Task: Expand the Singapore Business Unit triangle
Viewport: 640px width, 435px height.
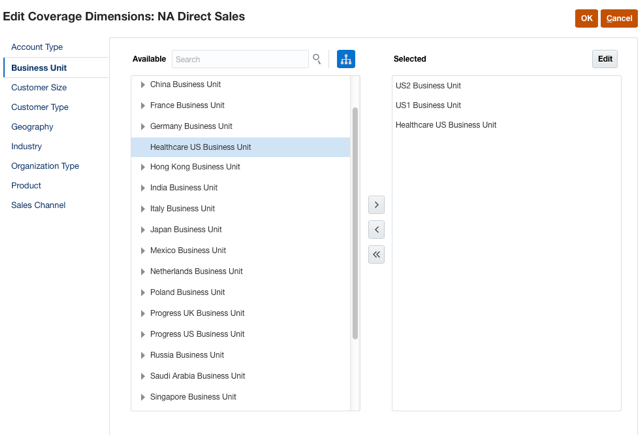Action: click(x=143, y=397)
